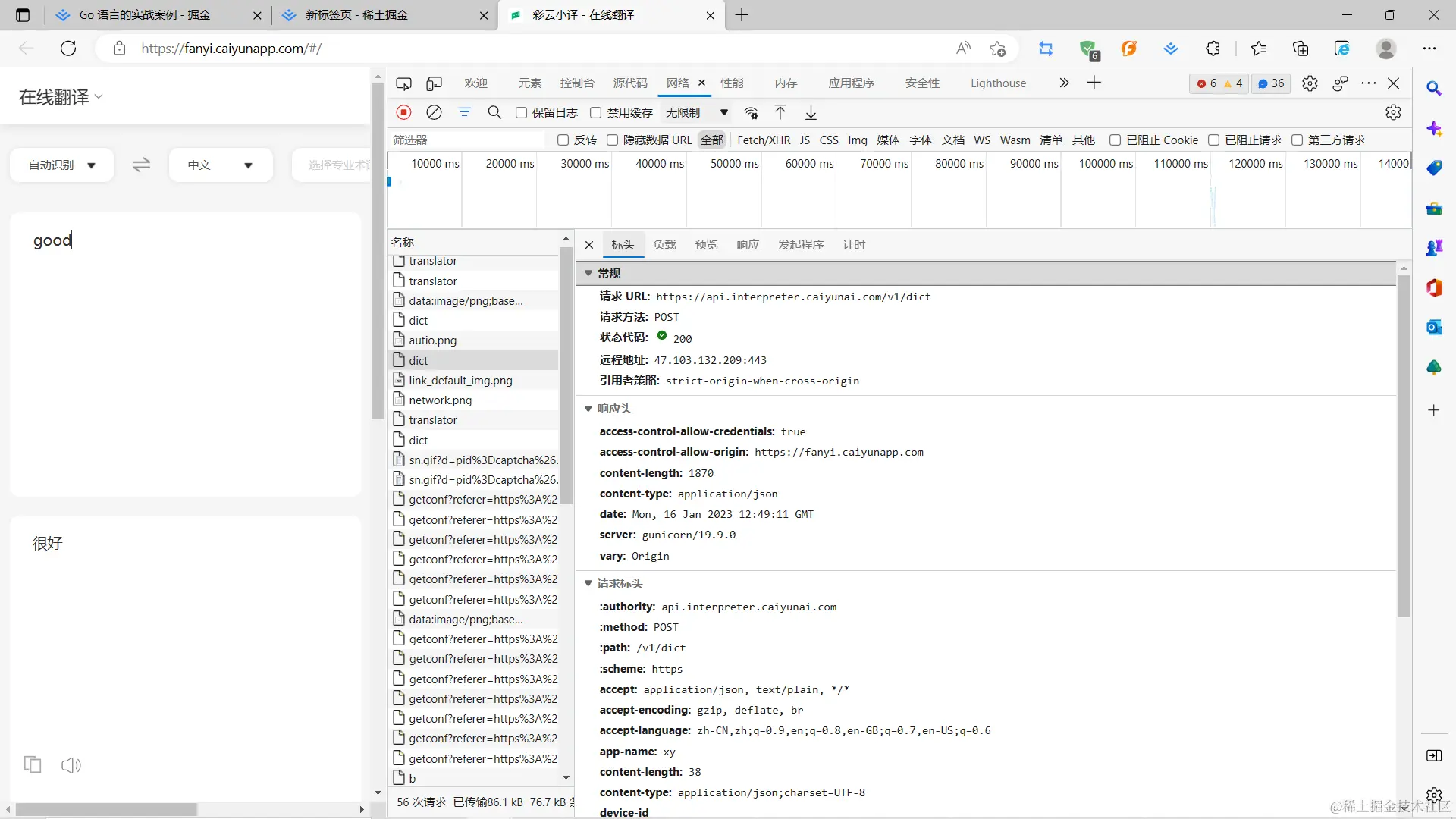Select the inspect element tool
Image resolution: width=1456 pixels, height=819 pixels.
(x=404, y=83)
